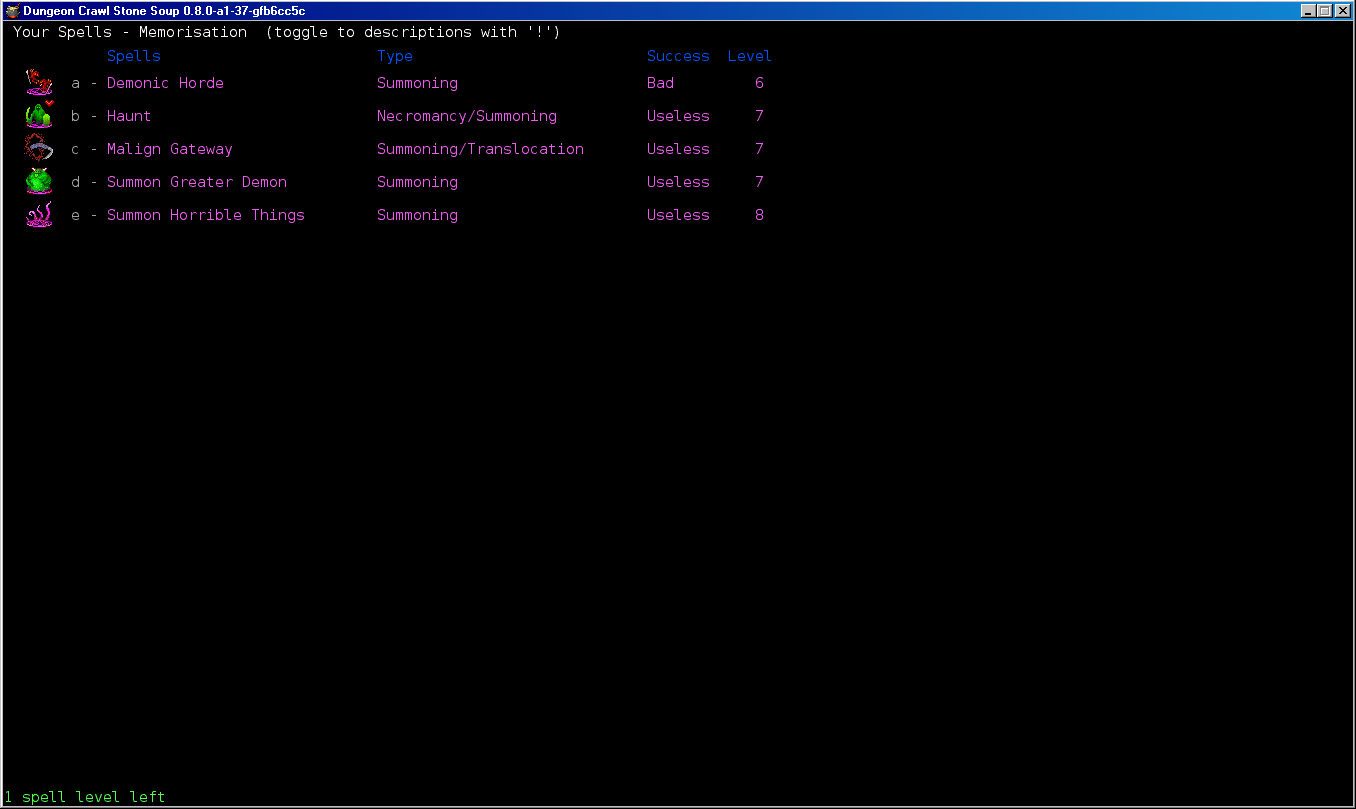Click the Useless rating for Malign Gateway
Viewport: 1356px width, 809px height.
[x=678, y=149]
